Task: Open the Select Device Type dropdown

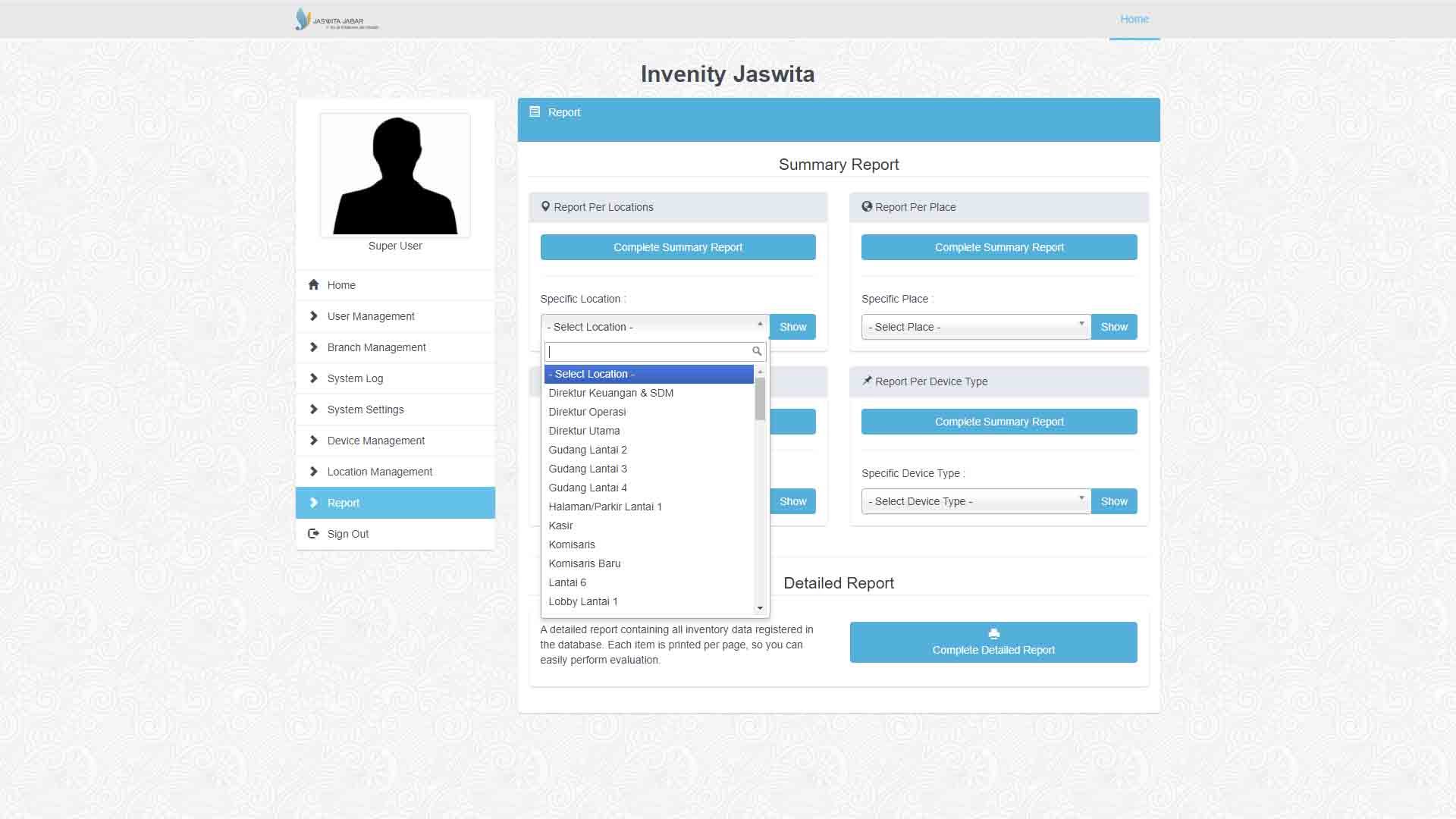Action: [x=976, y=501]
